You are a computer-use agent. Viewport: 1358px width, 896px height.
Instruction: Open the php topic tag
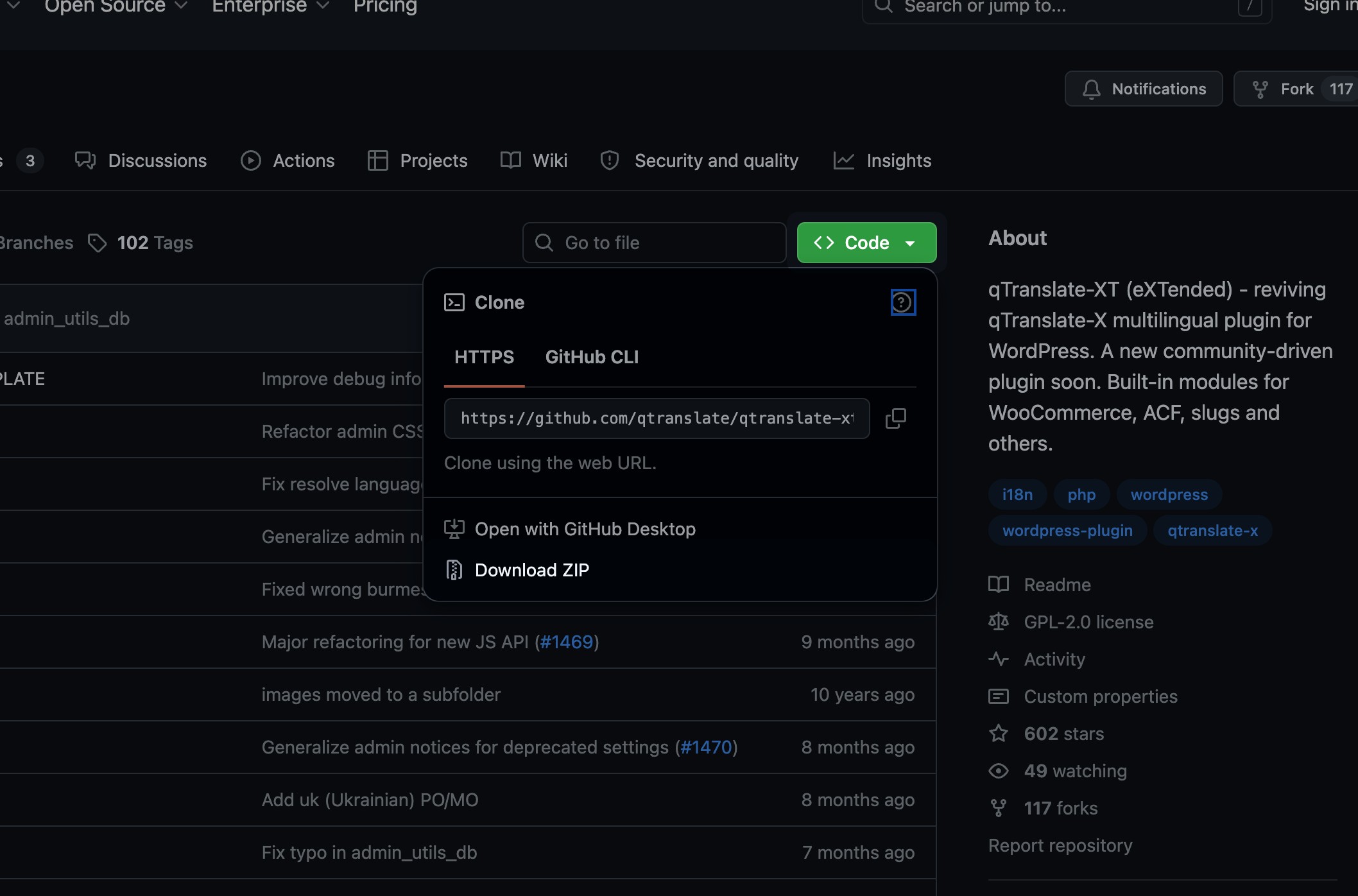point(1081,494)
